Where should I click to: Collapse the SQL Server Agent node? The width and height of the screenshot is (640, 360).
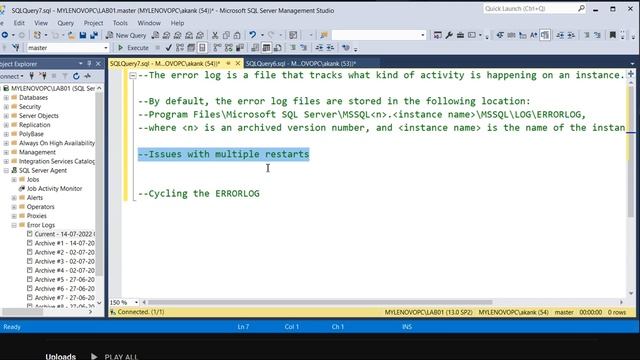[6, 170]
